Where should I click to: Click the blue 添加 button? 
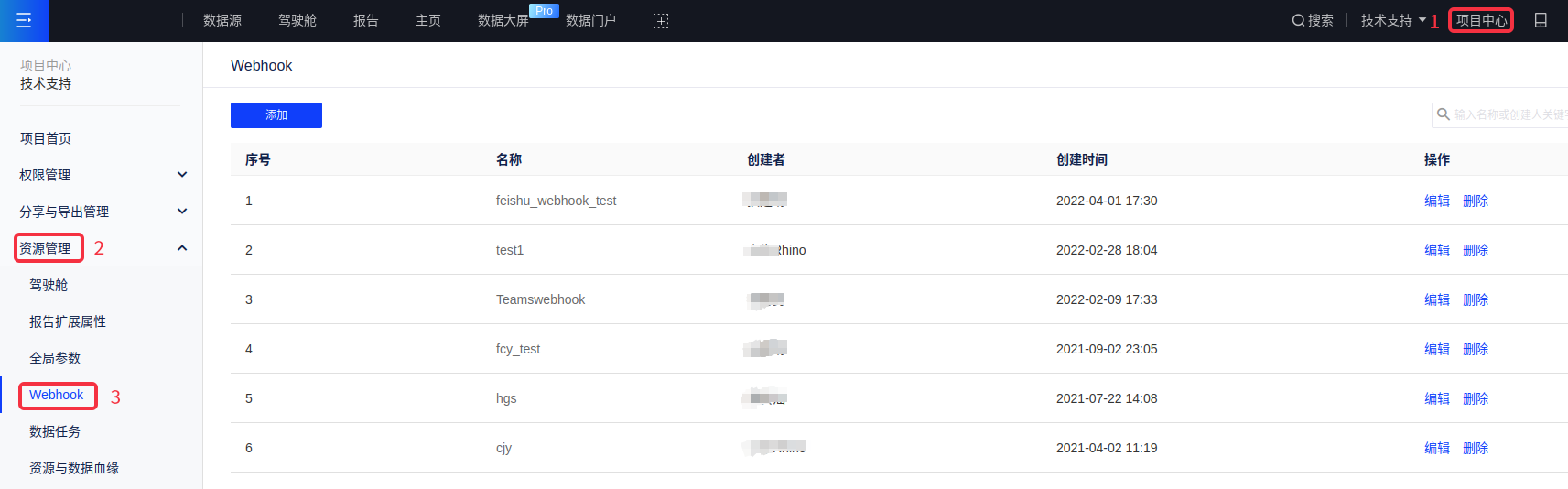click(276, 115)
